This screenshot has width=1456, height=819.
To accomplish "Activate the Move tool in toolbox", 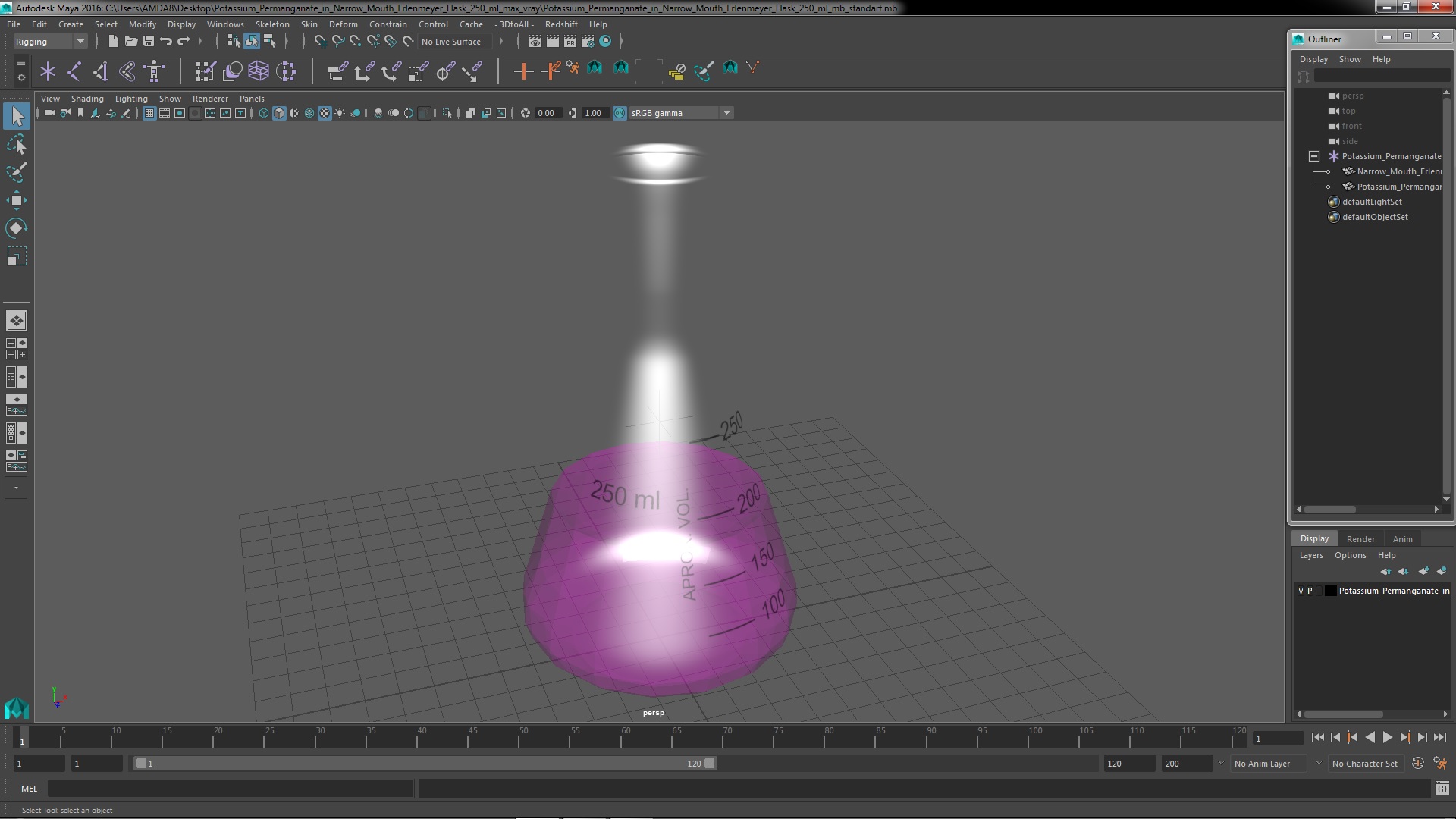I will pos(17,200).
